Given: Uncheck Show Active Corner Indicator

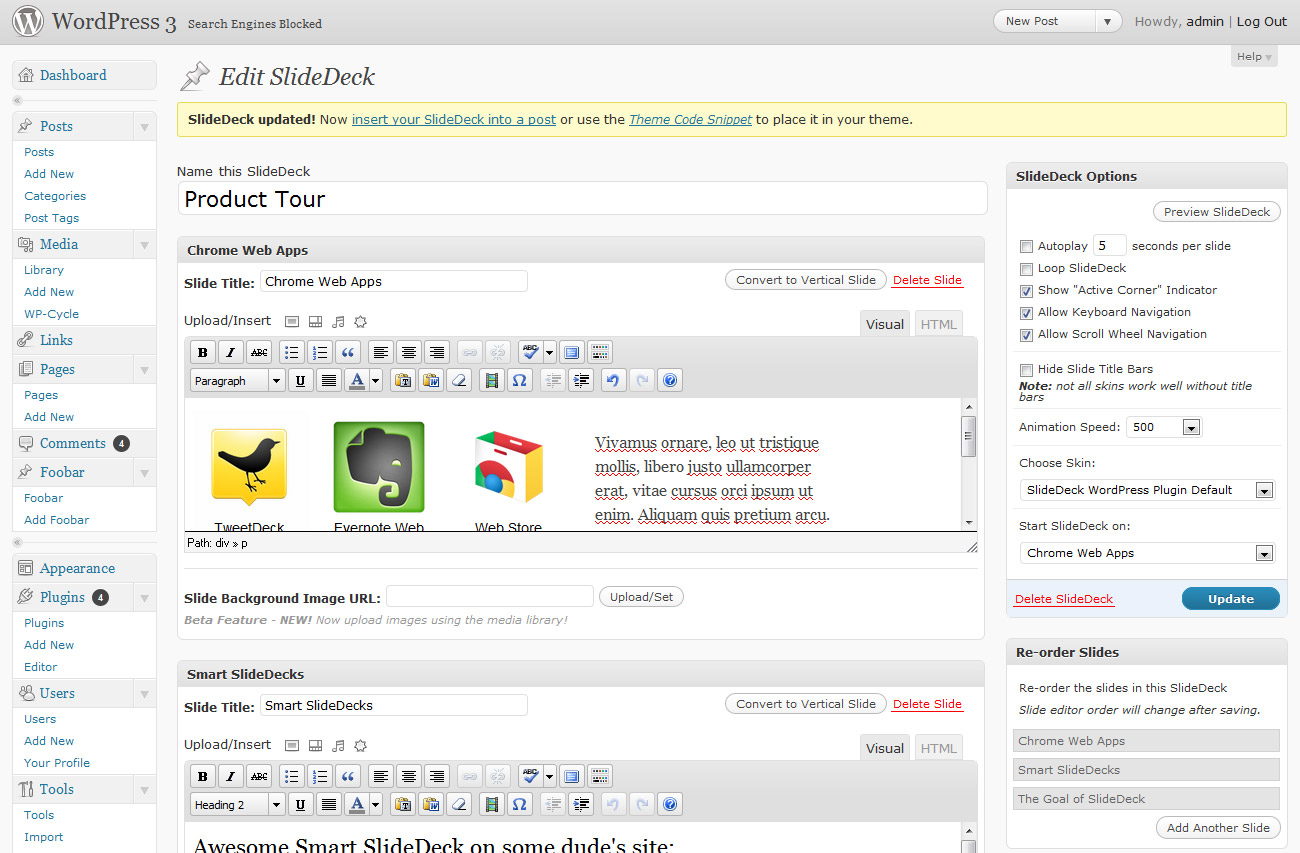Looking at the screenshot, I should tap(1026, 290).
